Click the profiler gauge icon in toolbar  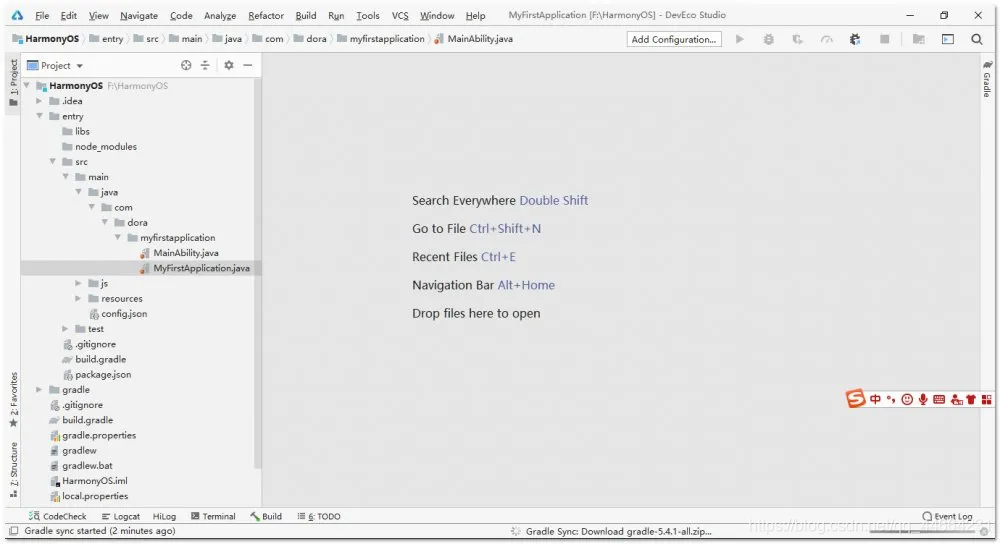(827, 39)
